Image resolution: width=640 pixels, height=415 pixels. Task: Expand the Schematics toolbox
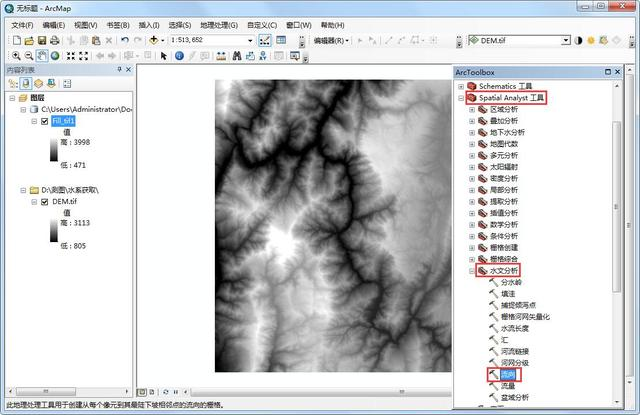[x=461, y=87]
